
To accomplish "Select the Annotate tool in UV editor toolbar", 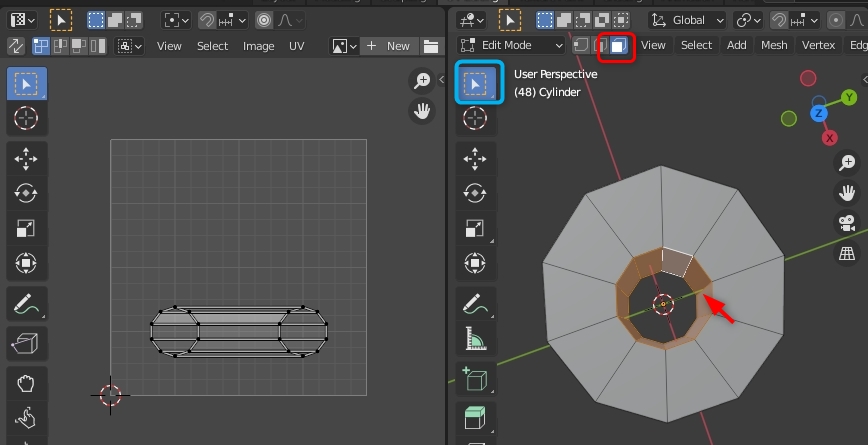I will pyautogui.click(x=26, y=304).
